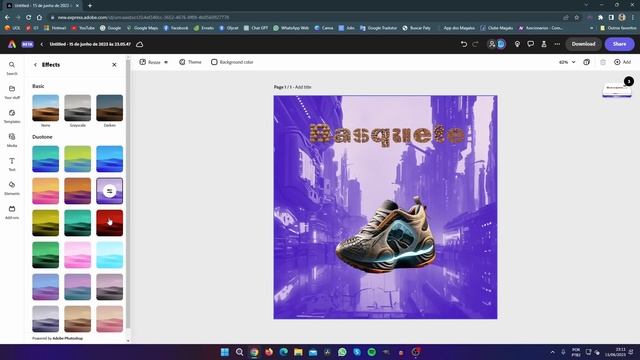Click the Add title text above the page
Screen dimensions: 640x360
(x=303, y=87)
